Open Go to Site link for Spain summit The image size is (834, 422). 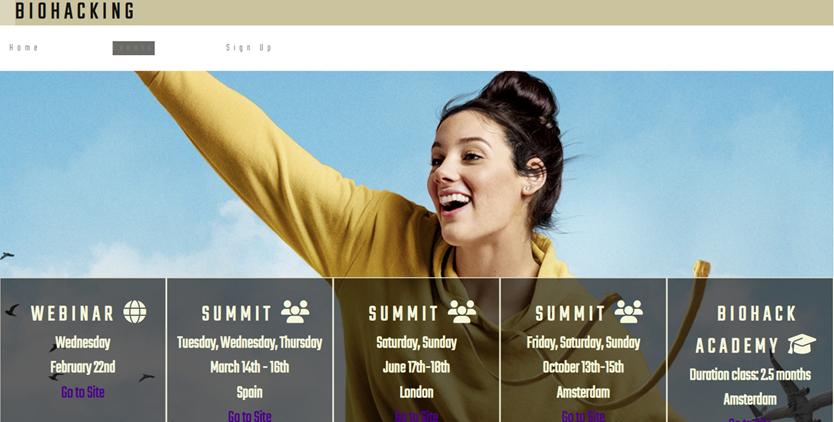click(x=249, y=416)
